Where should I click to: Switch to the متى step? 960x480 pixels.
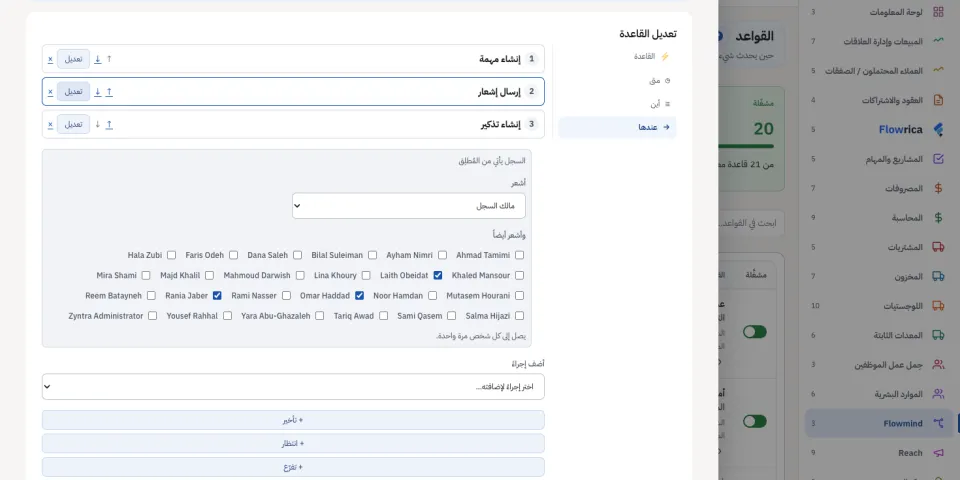click(x=617, y=80)
